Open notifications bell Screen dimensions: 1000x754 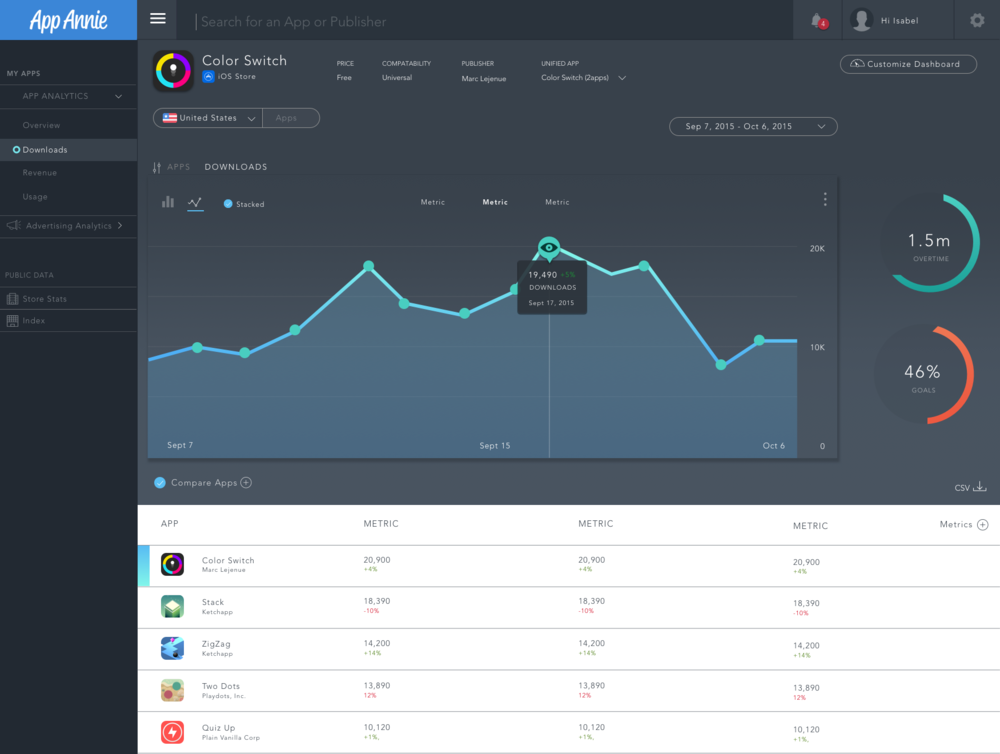(x=818, y=21)
